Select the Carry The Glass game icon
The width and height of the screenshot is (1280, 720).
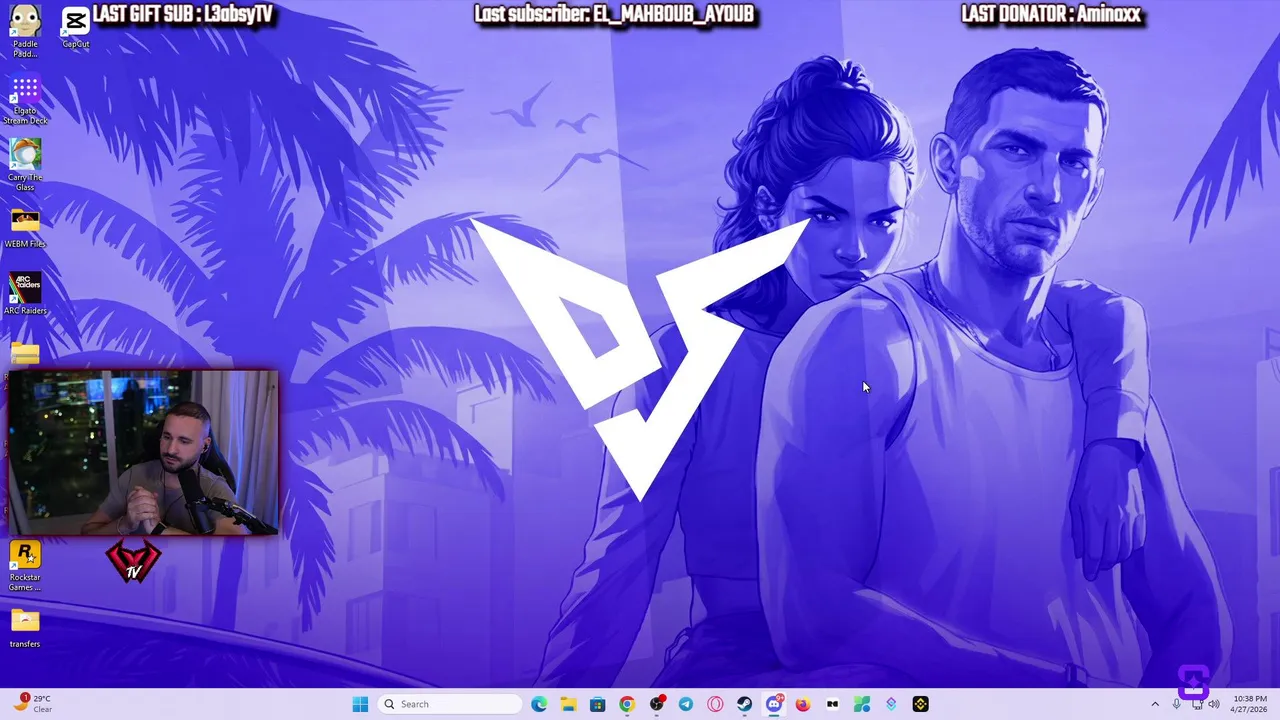pyautogui.click(x=25, y=165)
